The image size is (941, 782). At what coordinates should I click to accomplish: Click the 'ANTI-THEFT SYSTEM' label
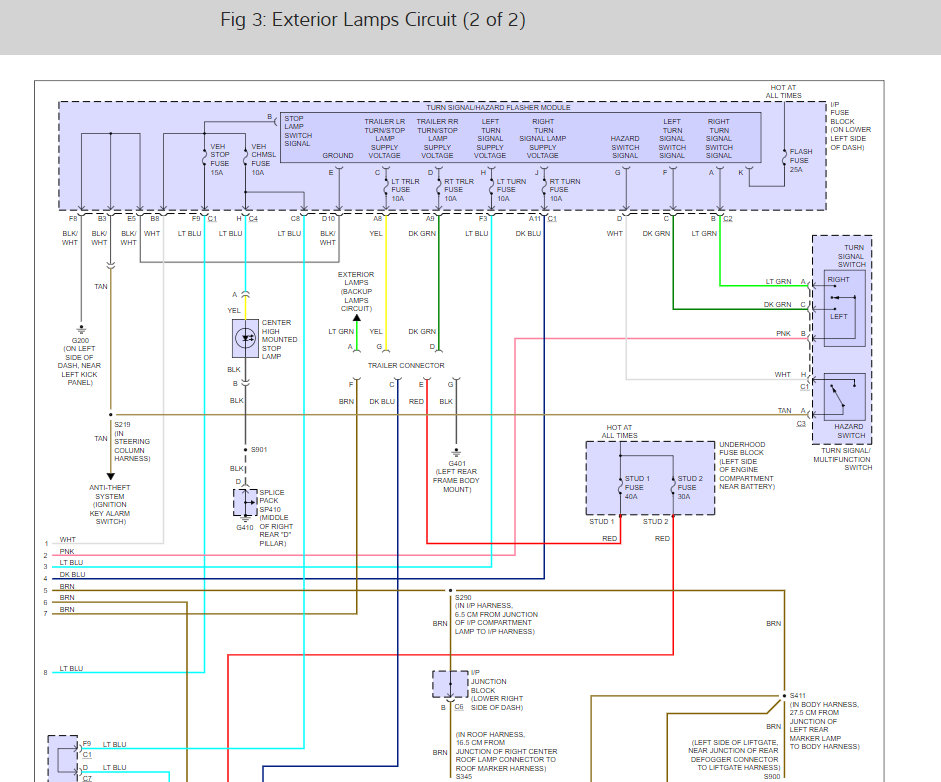pyautogui.click(x=110, y=505)
